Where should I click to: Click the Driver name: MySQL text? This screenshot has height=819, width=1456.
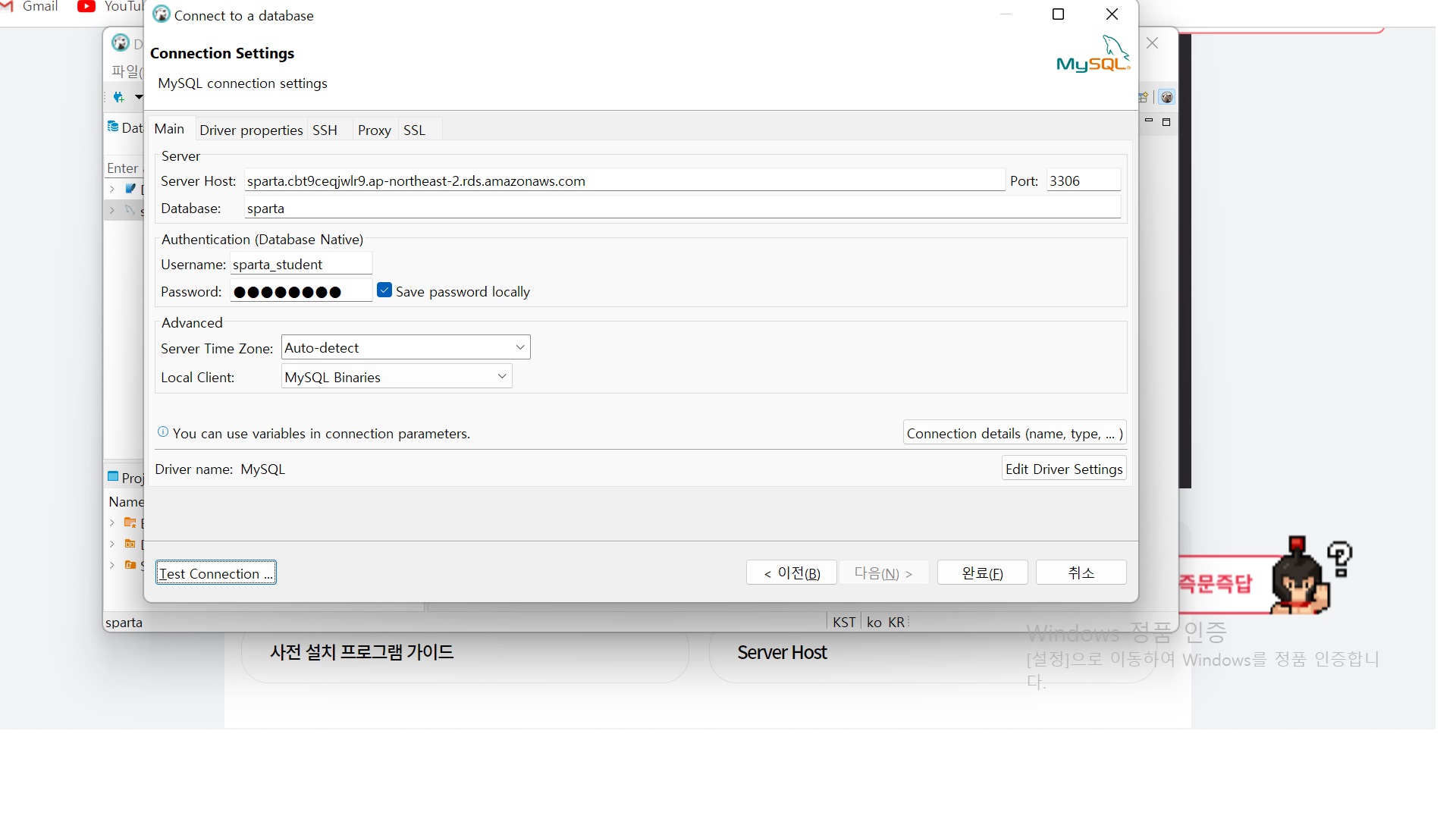[220, 469]
